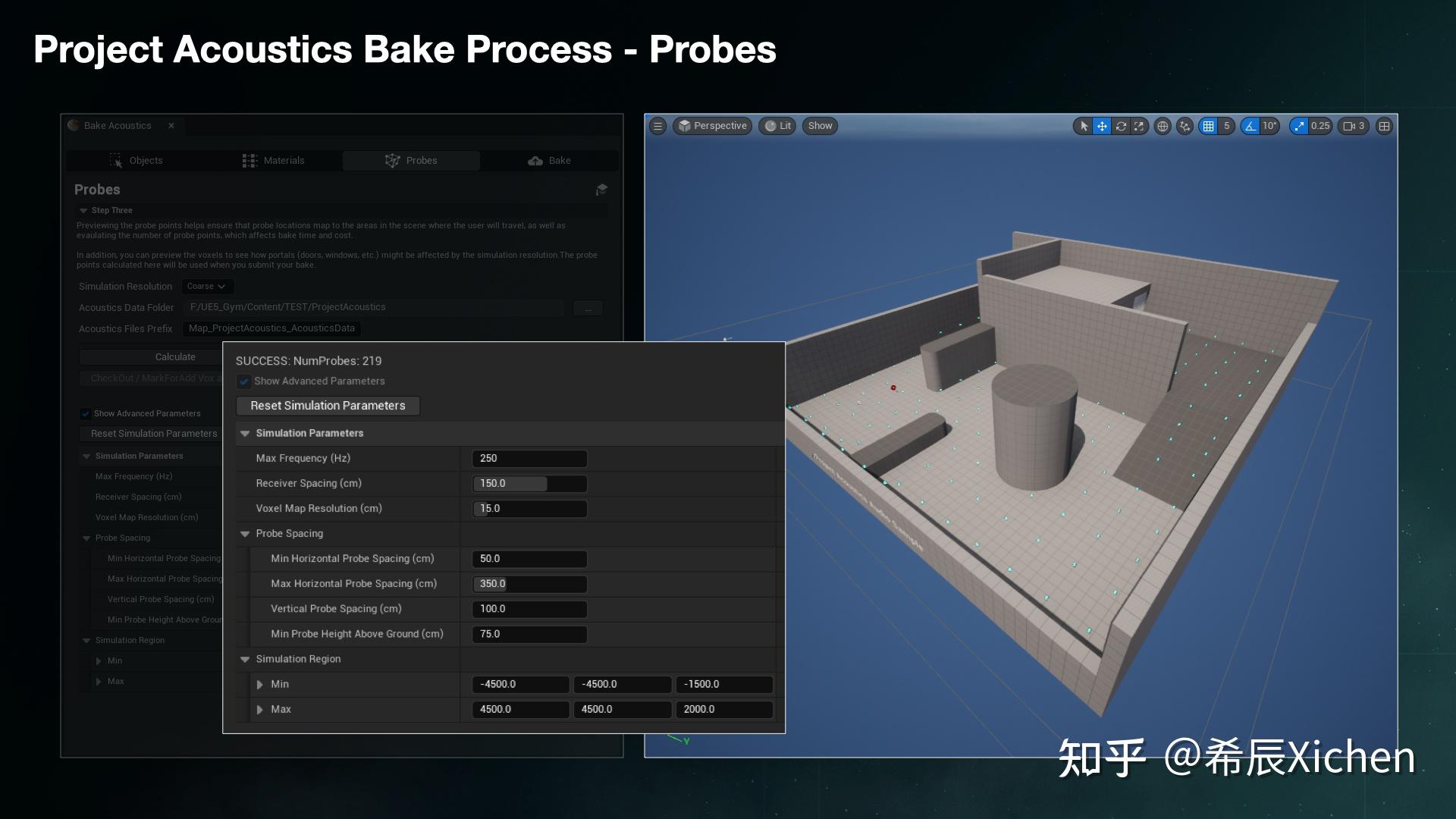Select the Scale tool in the viewport toolbar
Viewport: 1456px width, 819px height.
1139,126
